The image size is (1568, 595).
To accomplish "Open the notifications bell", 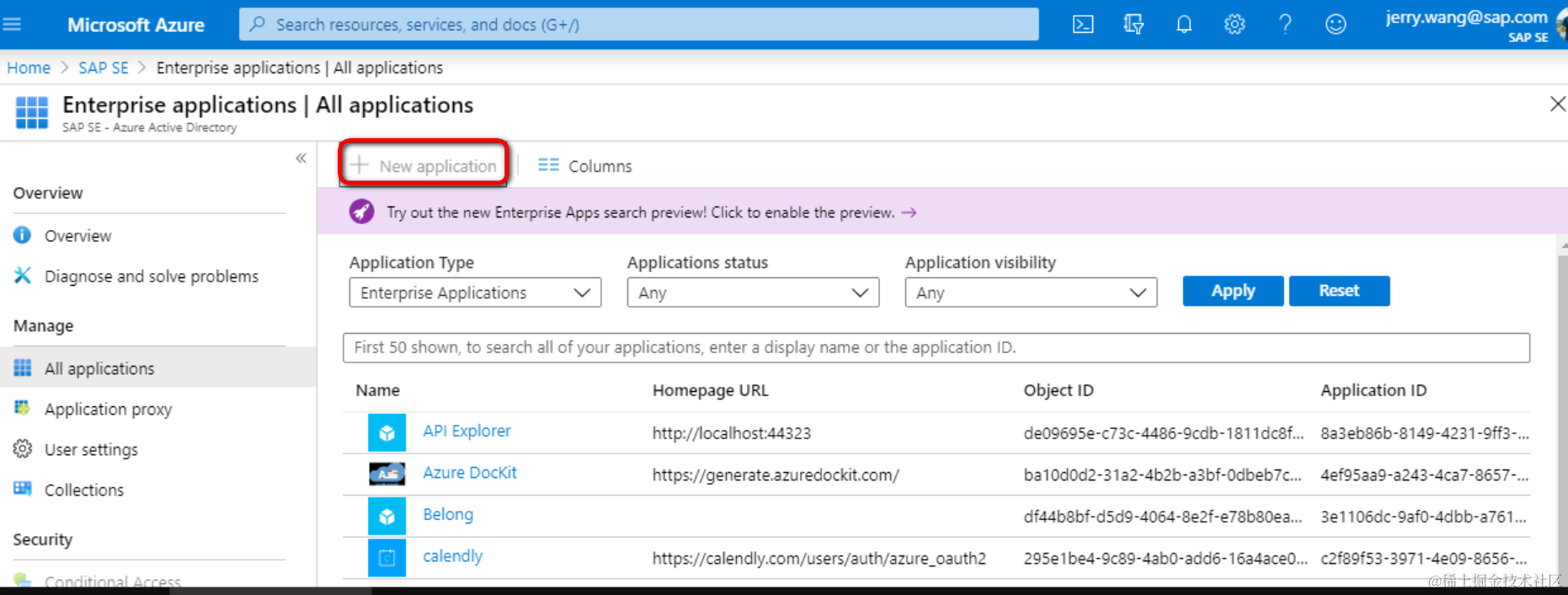I will point(1184,24).
